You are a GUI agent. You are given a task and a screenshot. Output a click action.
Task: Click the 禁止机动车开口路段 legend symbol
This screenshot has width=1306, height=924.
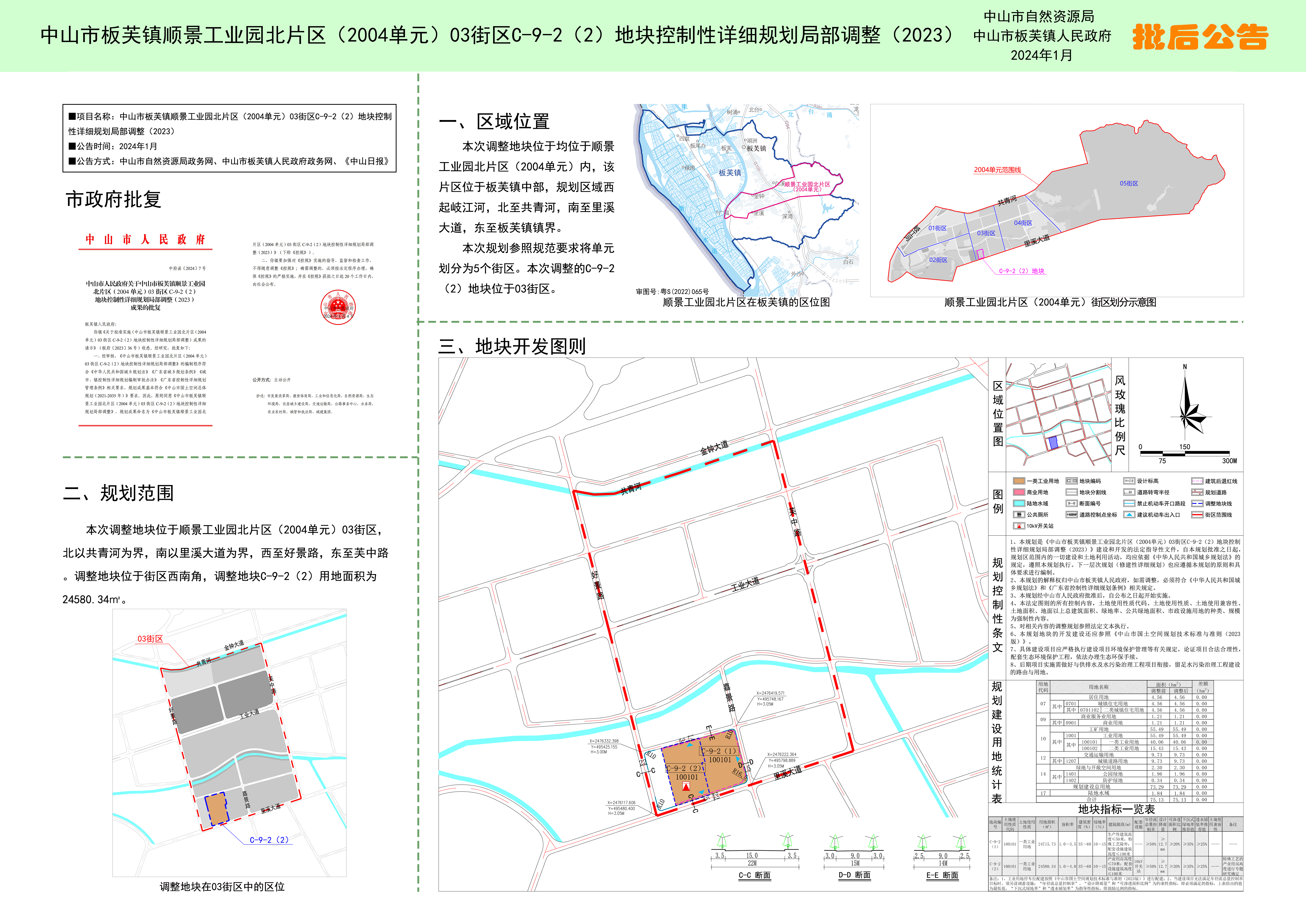[x=1129, y=504]
